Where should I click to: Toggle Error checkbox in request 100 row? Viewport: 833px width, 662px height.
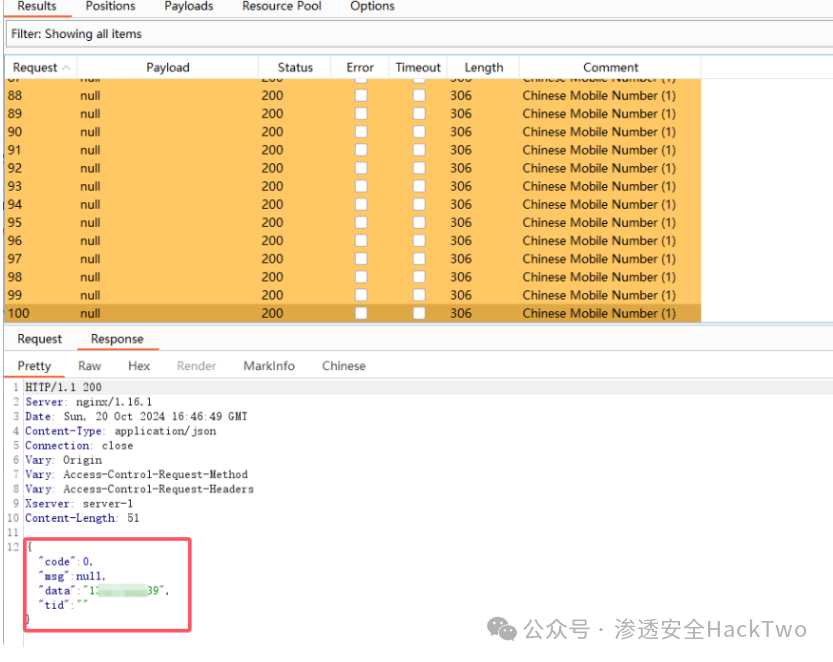[x=361, y=313]
